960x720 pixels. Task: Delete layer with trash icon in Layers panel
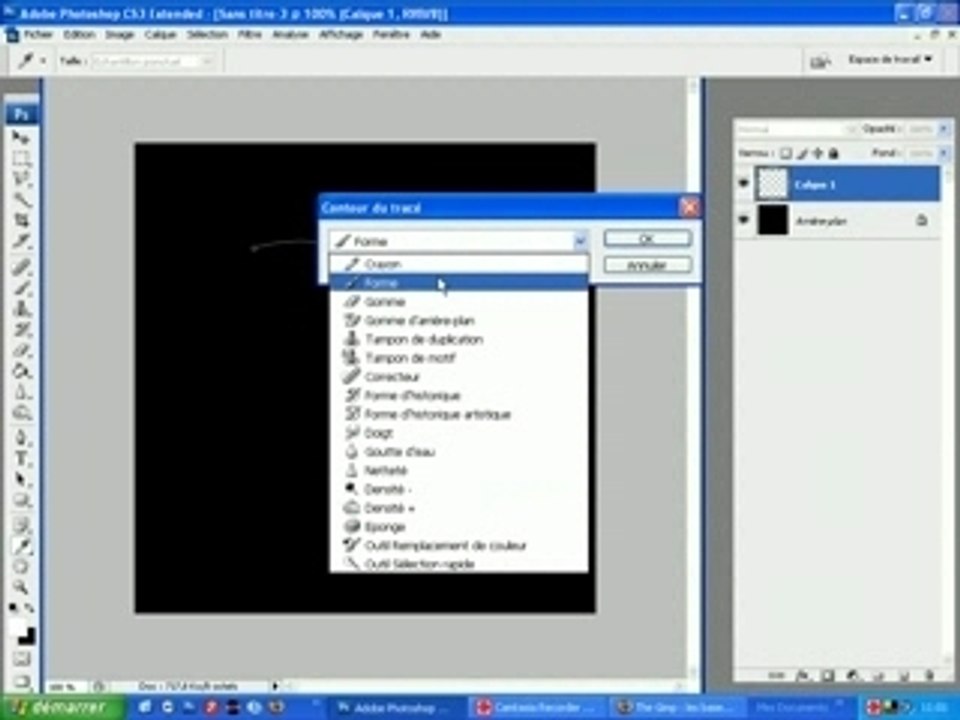click(x=928, y=675)
